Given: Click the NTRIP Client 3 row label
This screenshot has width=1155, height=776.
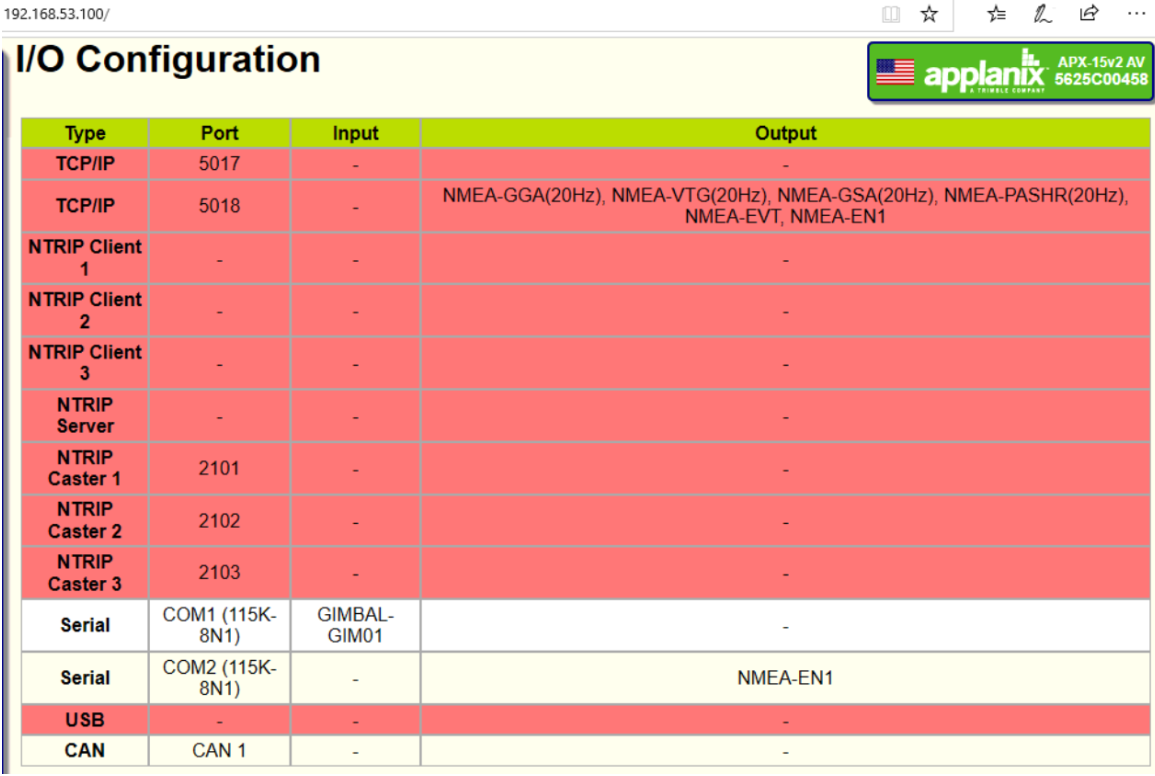Looking at the screenshot, I should click(85, 363).
